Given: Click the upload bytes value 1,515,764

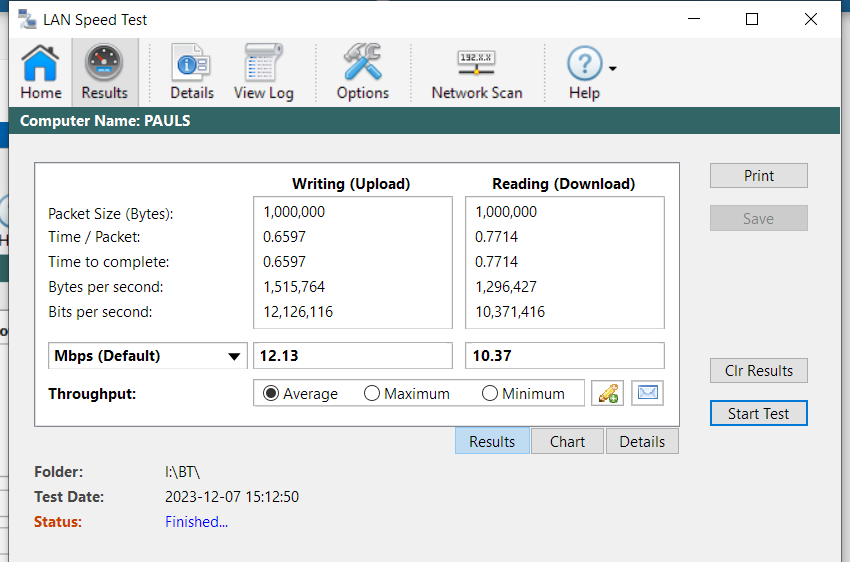Looking at the screenshot, I should tap(294, 287).
